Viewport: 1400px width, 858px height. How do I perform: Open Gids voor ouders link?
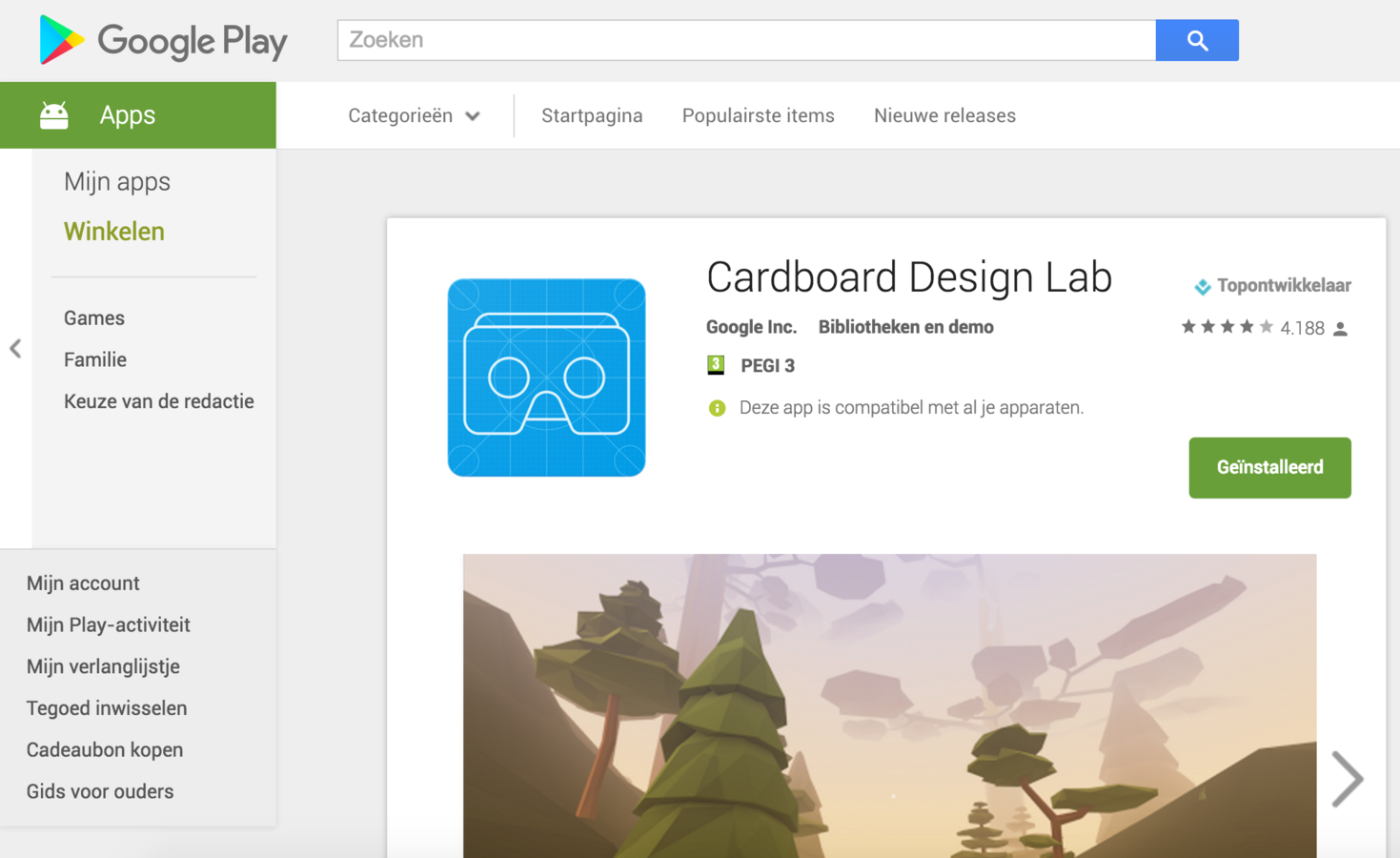[x=99, y=791]
